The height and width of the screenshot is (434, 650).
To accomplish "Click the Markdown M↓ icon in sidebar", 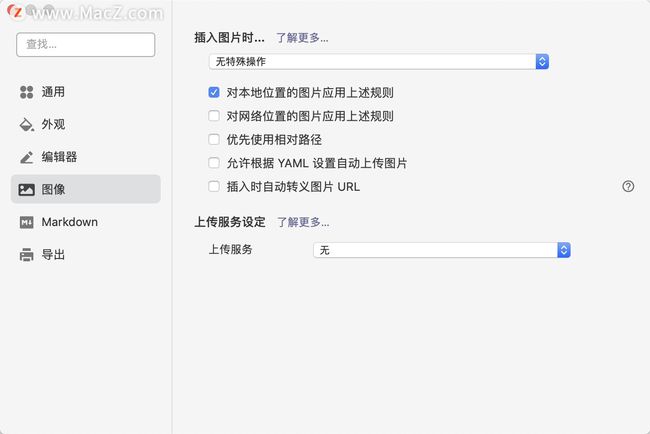I will pos(27,222).
